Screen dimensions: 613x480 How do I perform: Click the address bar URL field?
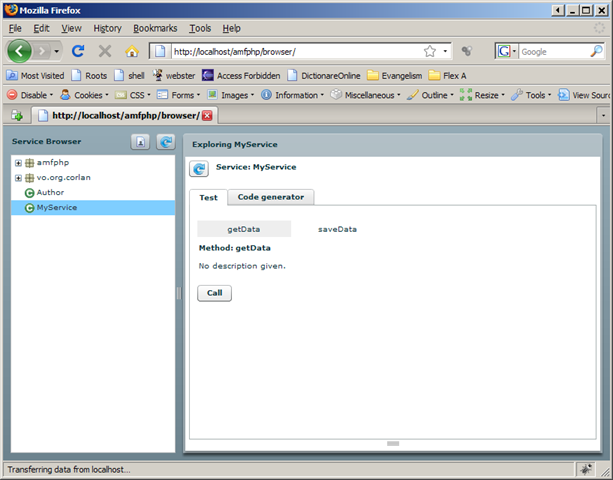(x=296, y=52)
